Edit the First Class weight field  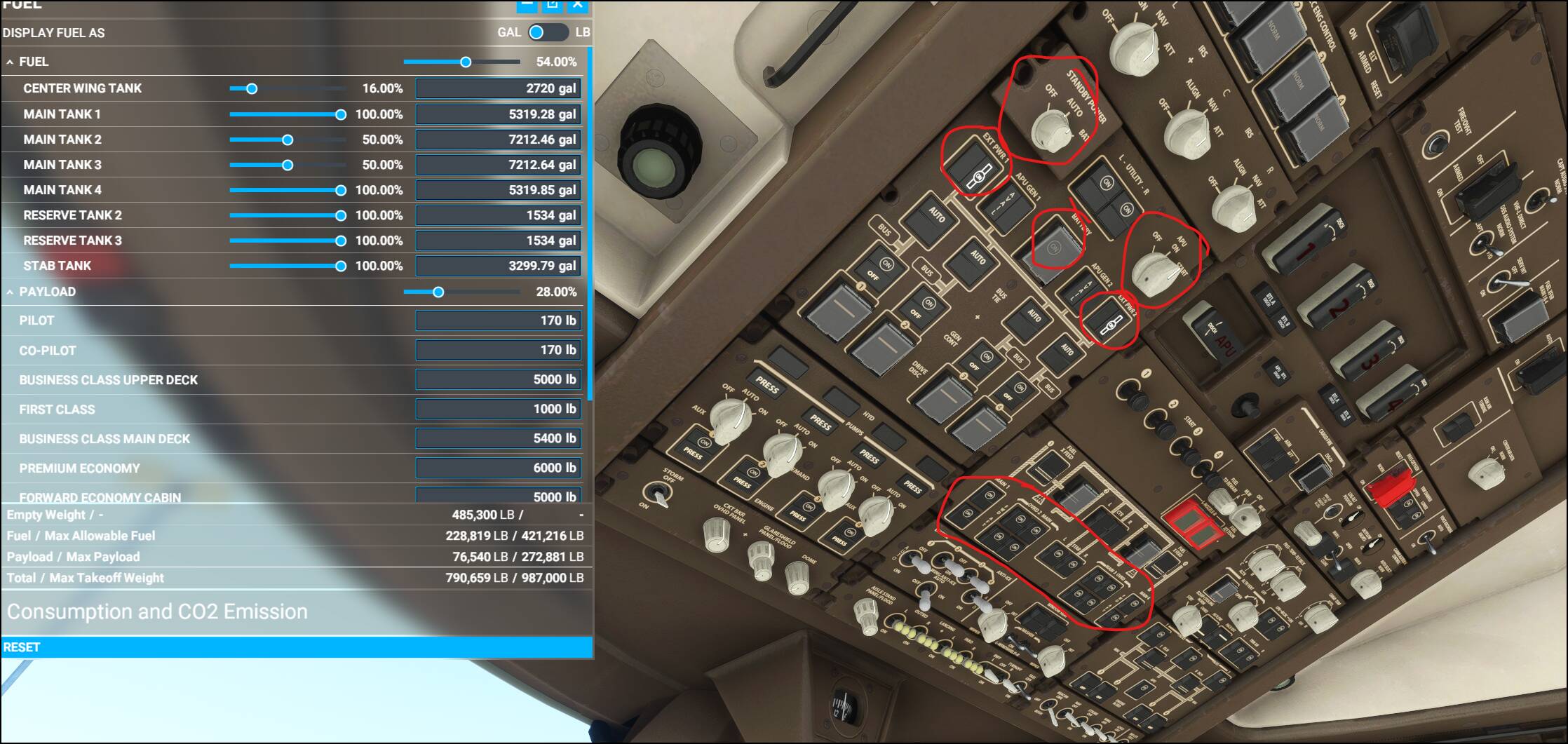click(499, 409)
